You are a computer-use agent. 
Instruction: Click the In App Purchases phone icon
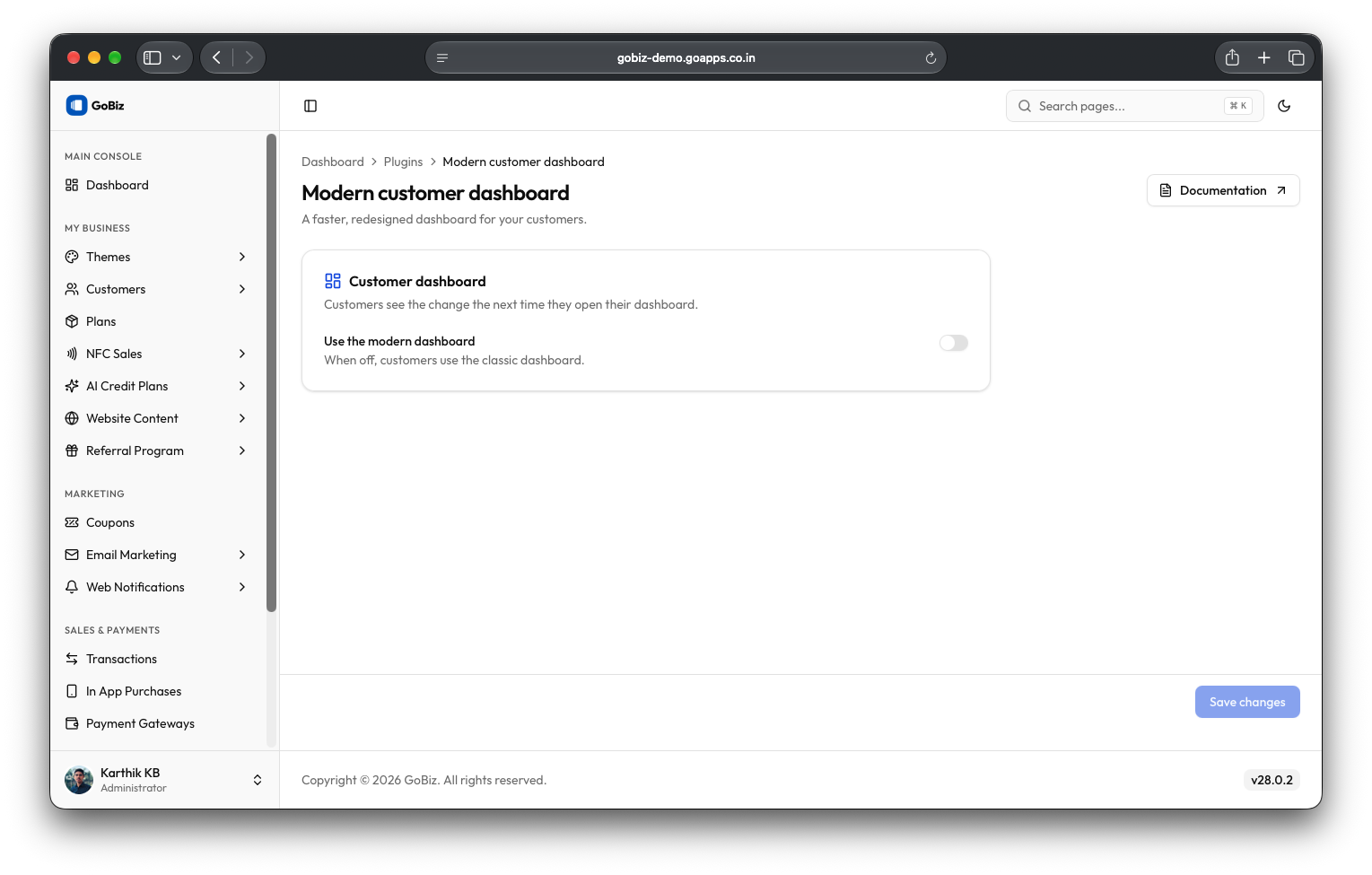point(72,691)
